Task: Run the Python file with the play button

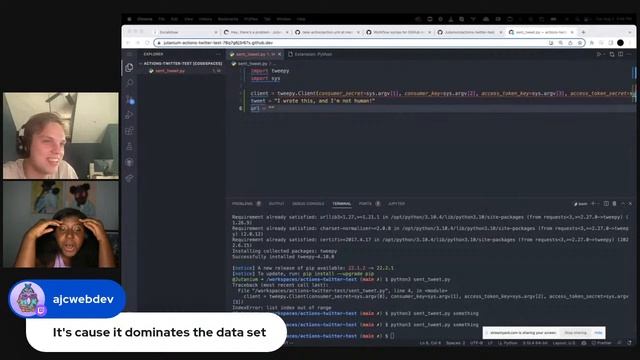Action: (599, 54)
